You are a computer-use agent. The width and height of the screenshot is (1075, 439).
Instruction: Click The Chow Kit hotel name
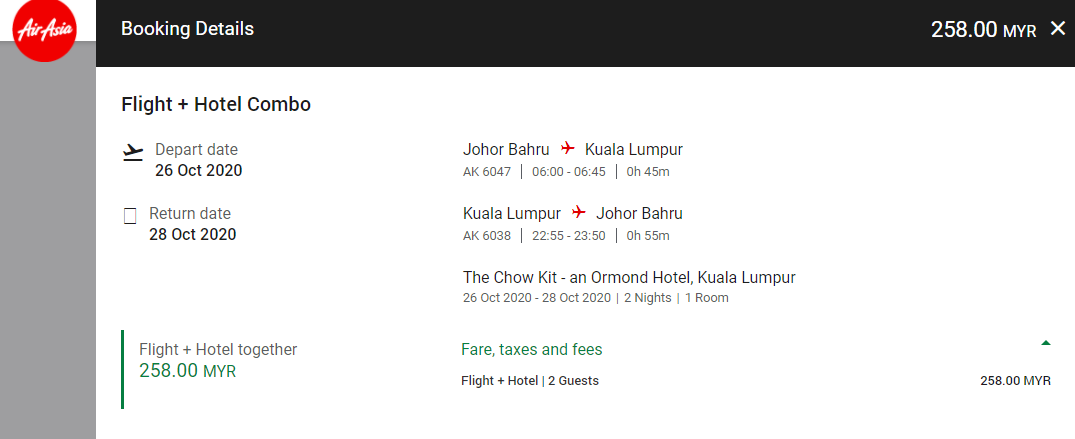pyautogui.click(x=629, y=277)
